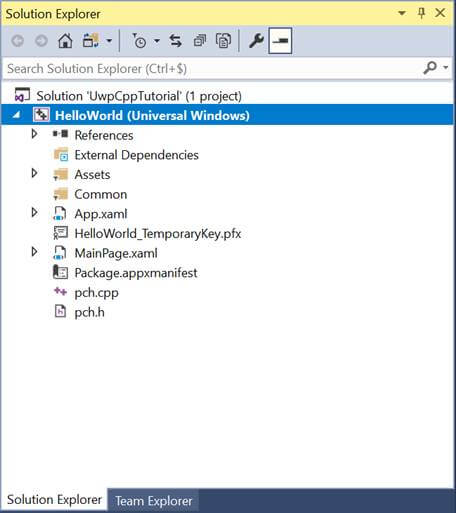Click the Package.appxmanifest icon
This screenshot has width=456, height=513.
coord(60,272)
